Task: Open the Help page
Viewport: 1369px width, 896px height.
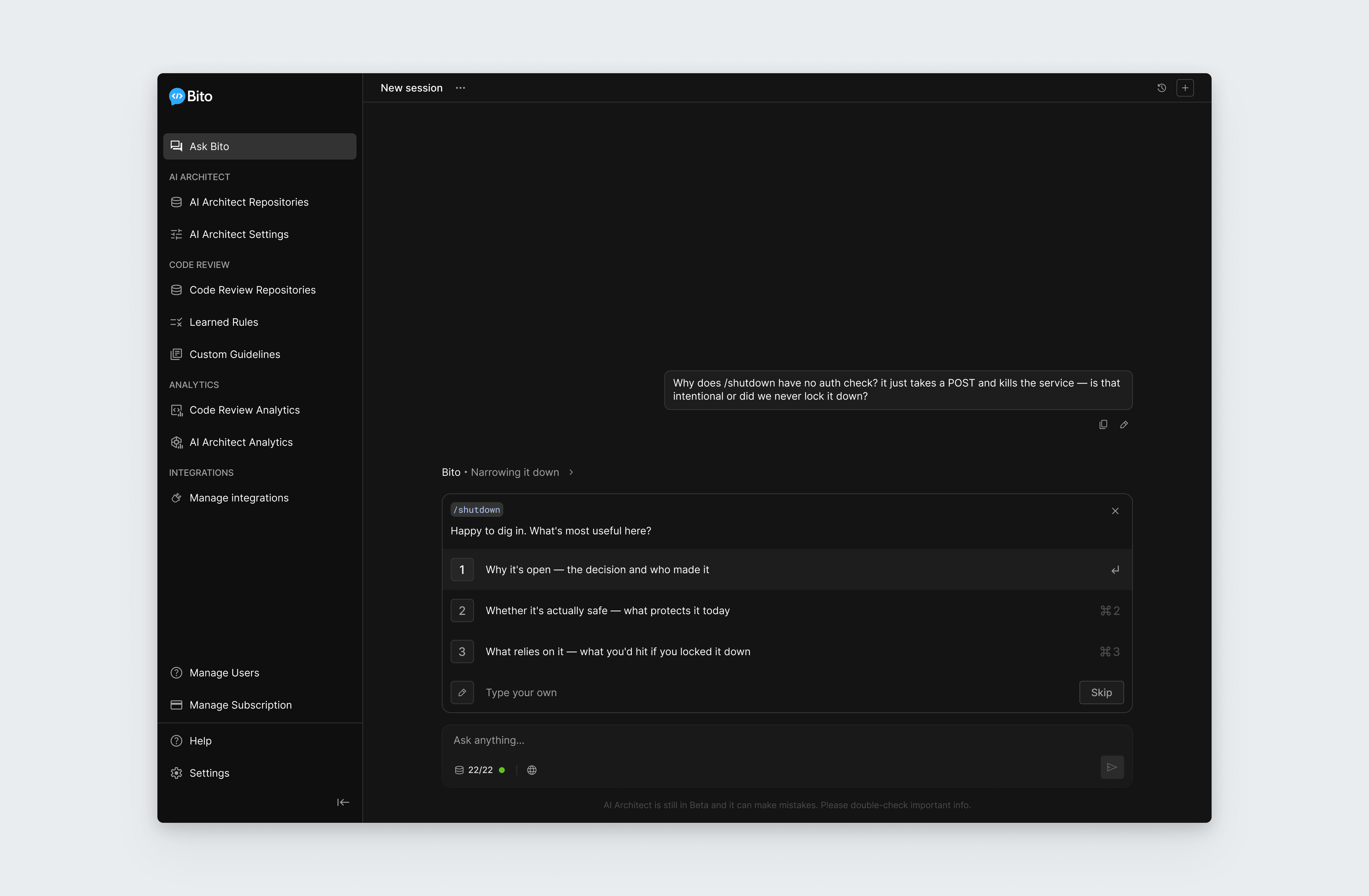Action: click(260, 741)
